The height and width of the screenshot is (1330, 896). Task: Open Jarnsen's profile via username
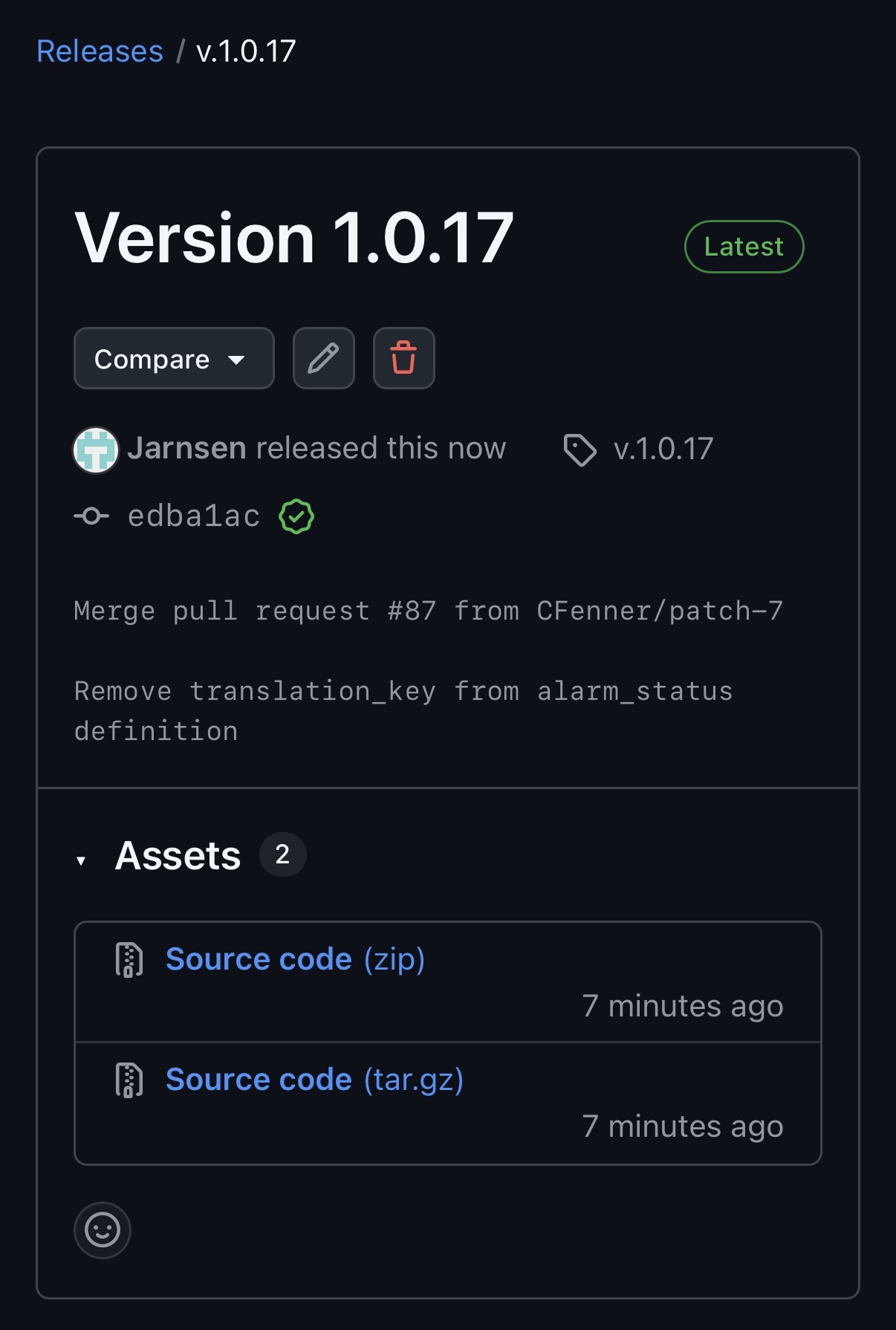186,448
